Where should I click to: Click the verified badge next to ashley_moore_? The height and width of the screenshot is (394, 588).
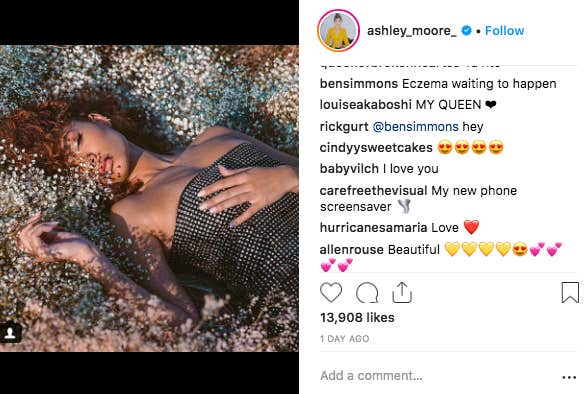pyautogui.click(x=466, y=30)
